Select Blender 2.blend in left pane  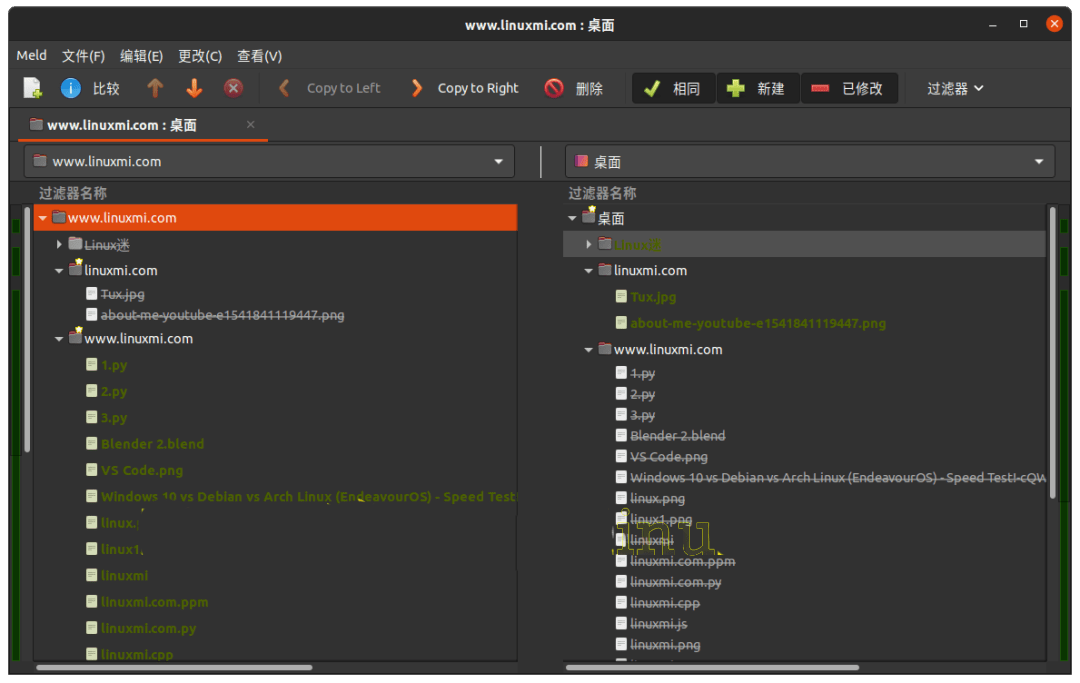tap(152, 444)
